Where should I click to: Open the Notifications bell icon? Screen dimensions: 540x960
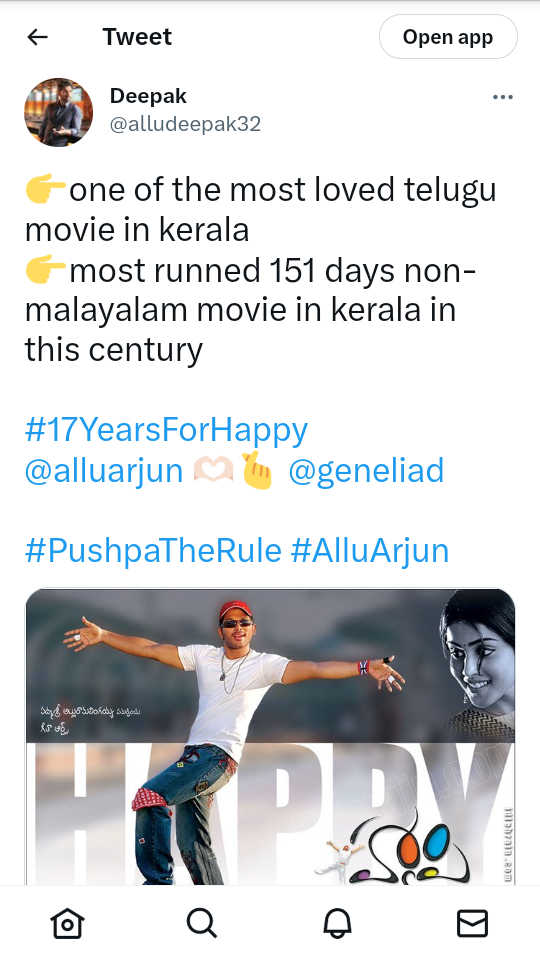(337, 923)
